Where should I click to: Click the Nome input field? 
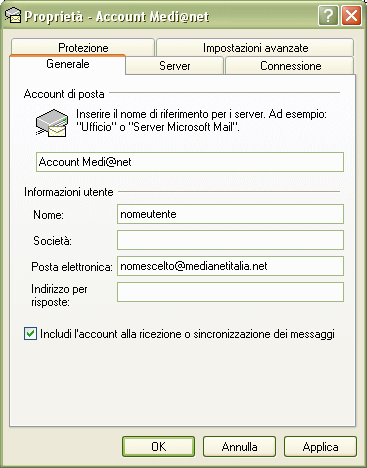(230, 214)
